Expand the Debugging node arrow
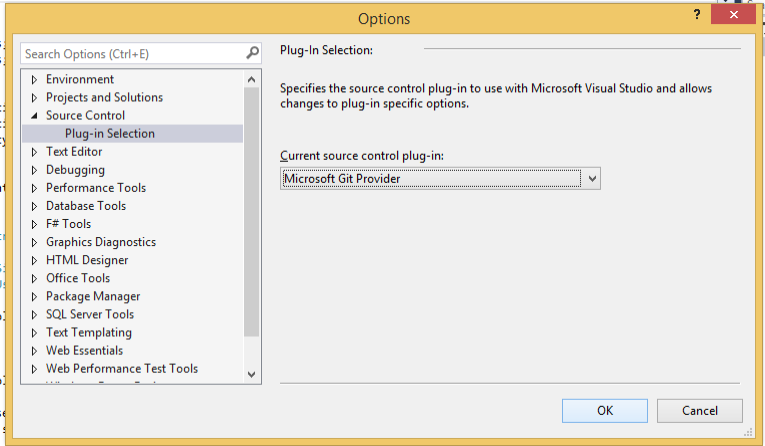The image size is (765, 446). click(35, 170)
